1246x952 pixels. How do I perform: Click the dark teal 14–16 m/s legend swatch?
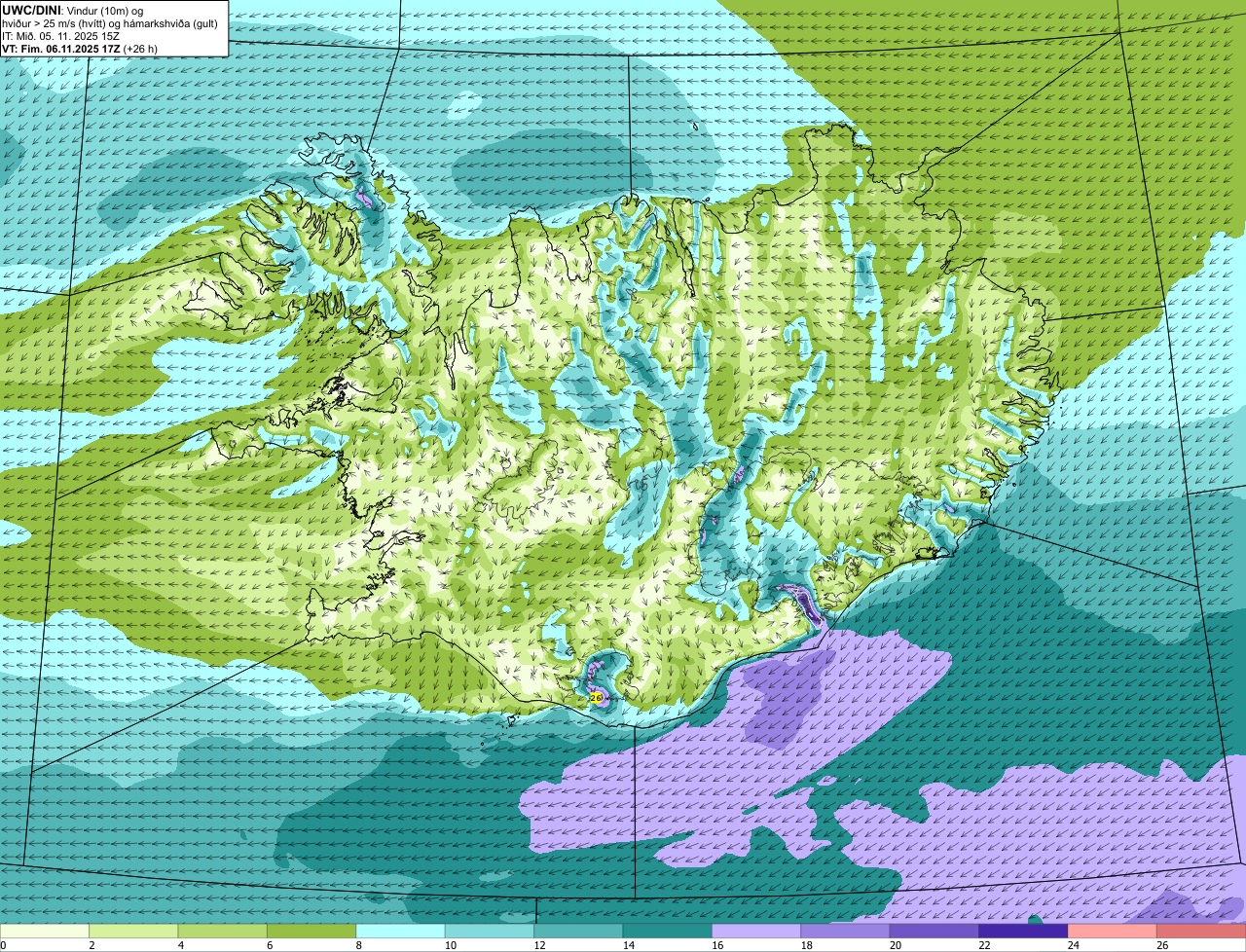pyautogui.click(x=668, y=932)
